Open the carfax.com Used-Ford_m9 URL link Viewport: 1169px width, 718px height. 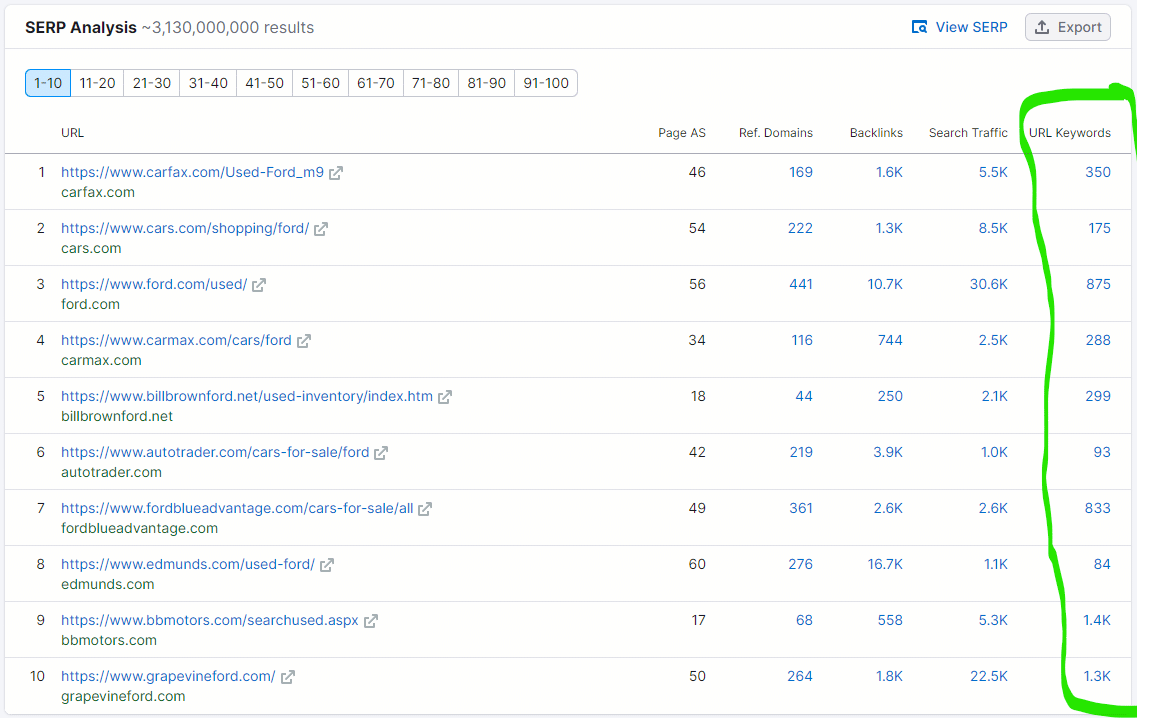[192, 172]
